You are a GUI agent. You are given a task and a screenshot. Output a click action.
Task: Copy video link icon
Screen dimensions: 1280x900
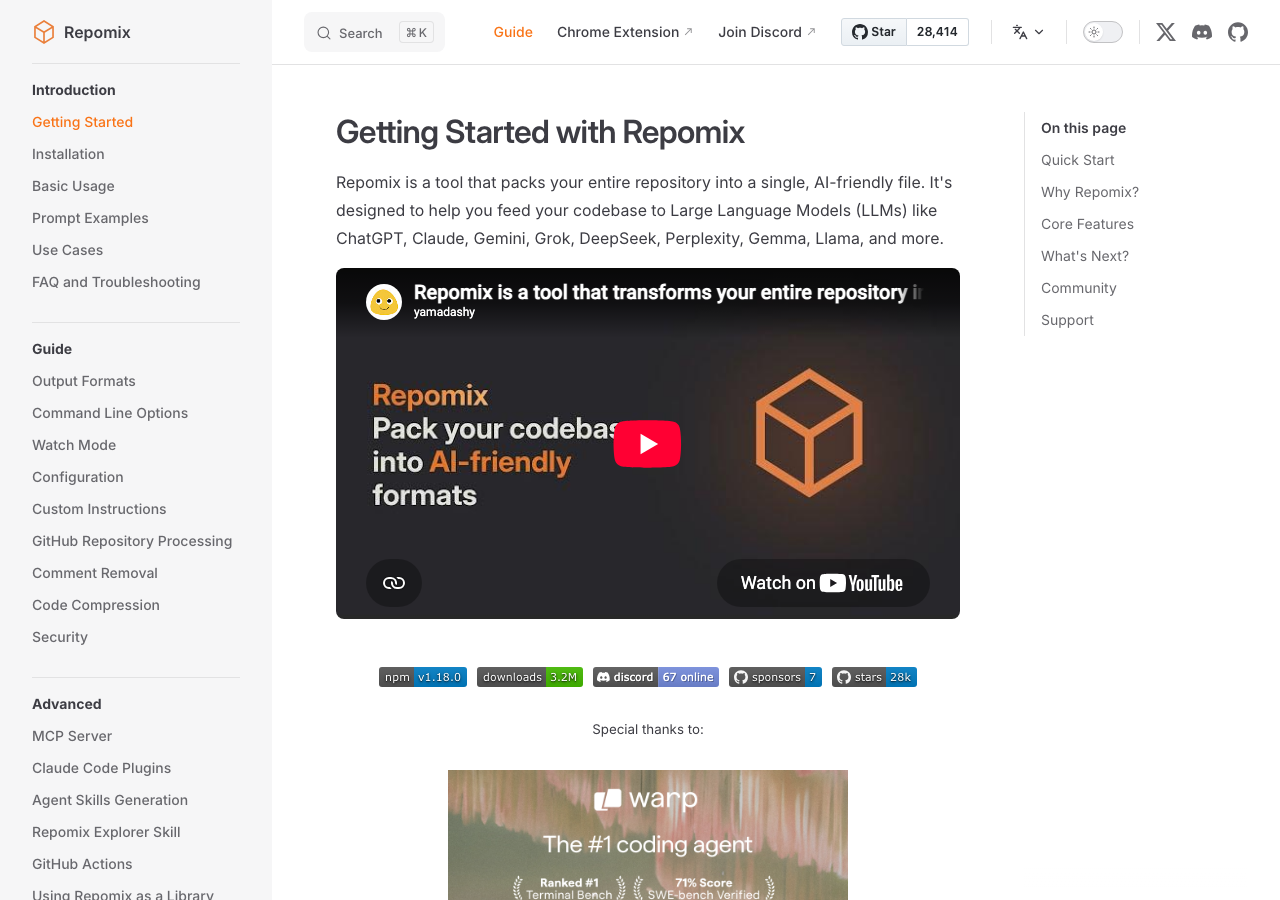point(394,583)
